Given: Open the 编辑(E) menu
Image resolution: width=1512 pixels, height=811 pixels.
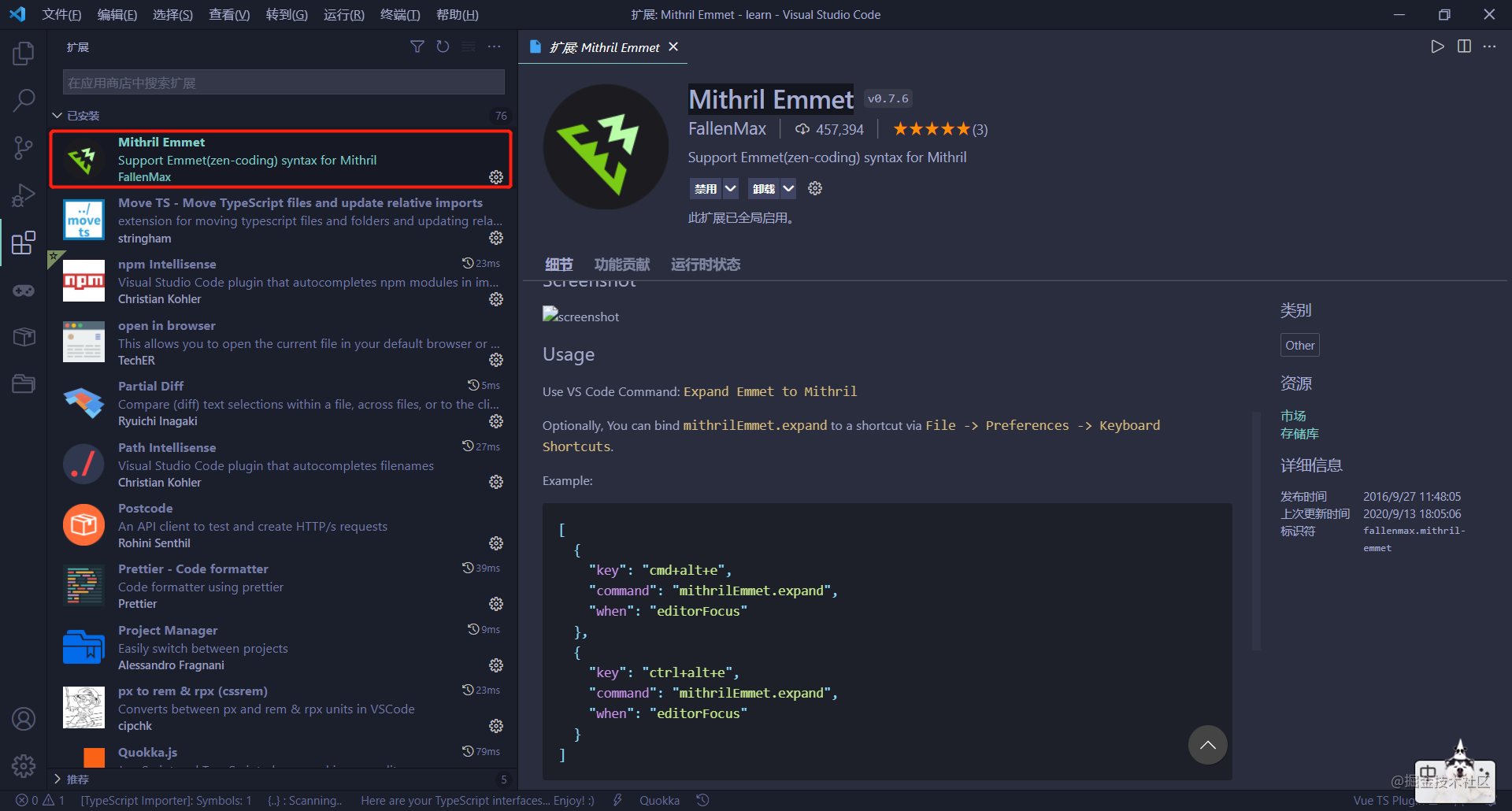Looking at the screenshot, I should pyautogui.click(x=117, y=15).
